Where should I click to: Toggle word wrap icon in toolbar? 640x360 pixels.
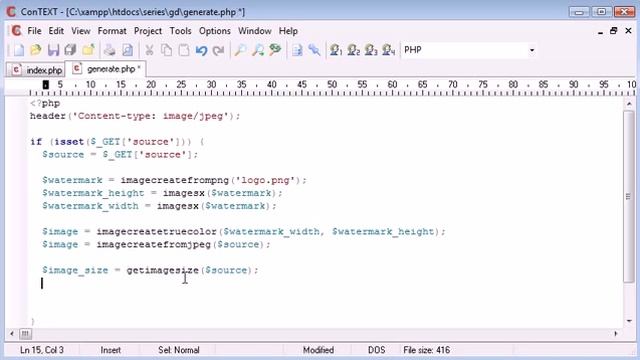click(x=297, y=50)
